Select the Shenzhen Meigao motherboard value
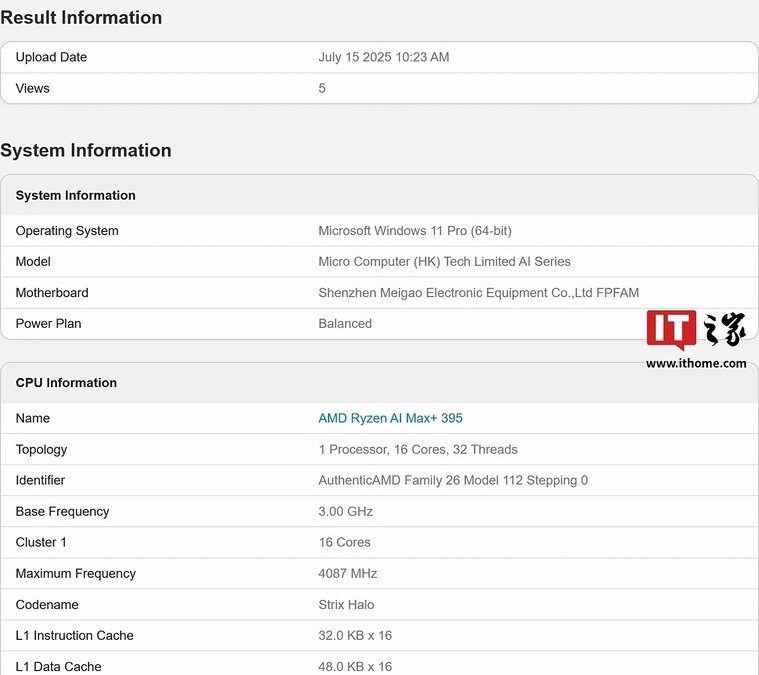Viewport: 759px width, 675px height. tap(478, 293)
